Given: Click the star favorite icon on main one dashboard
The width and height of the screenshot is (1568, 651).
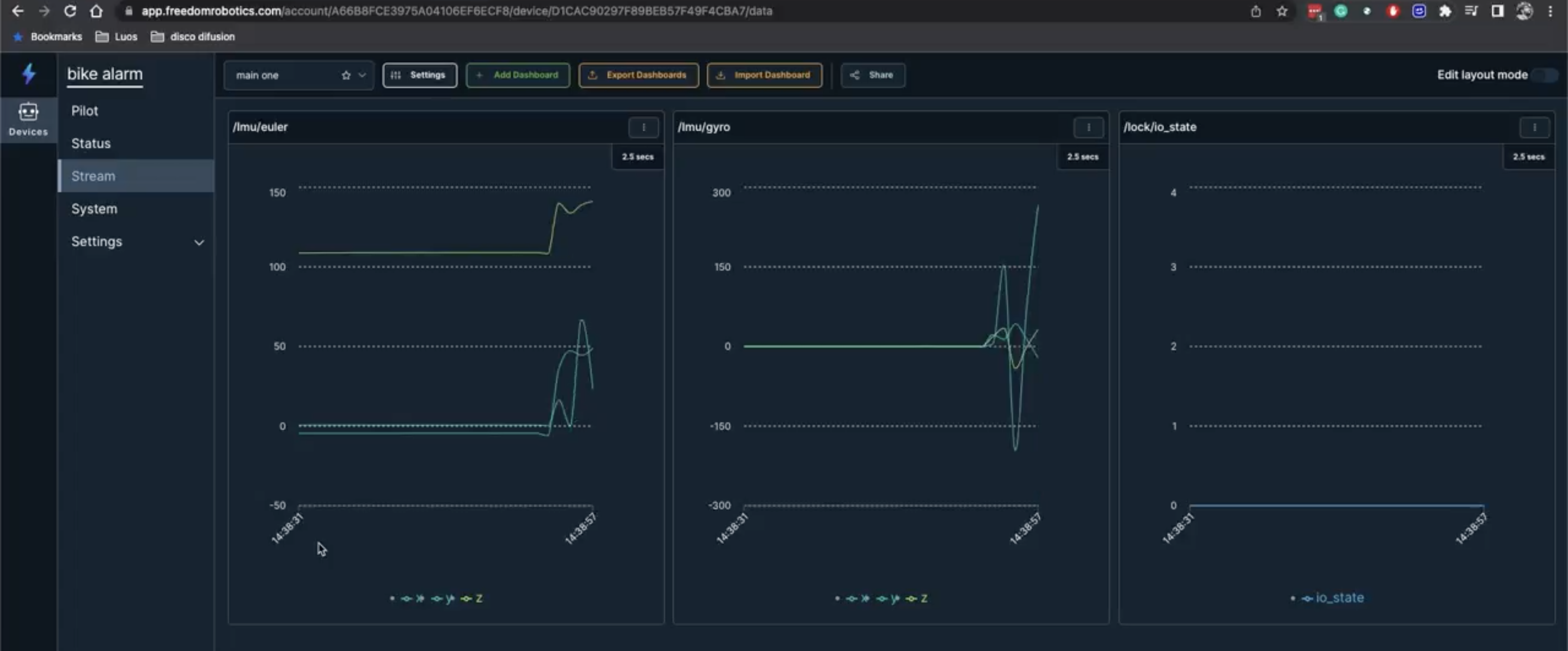Looking at the screenshot, I should click(x=346, y=76).
